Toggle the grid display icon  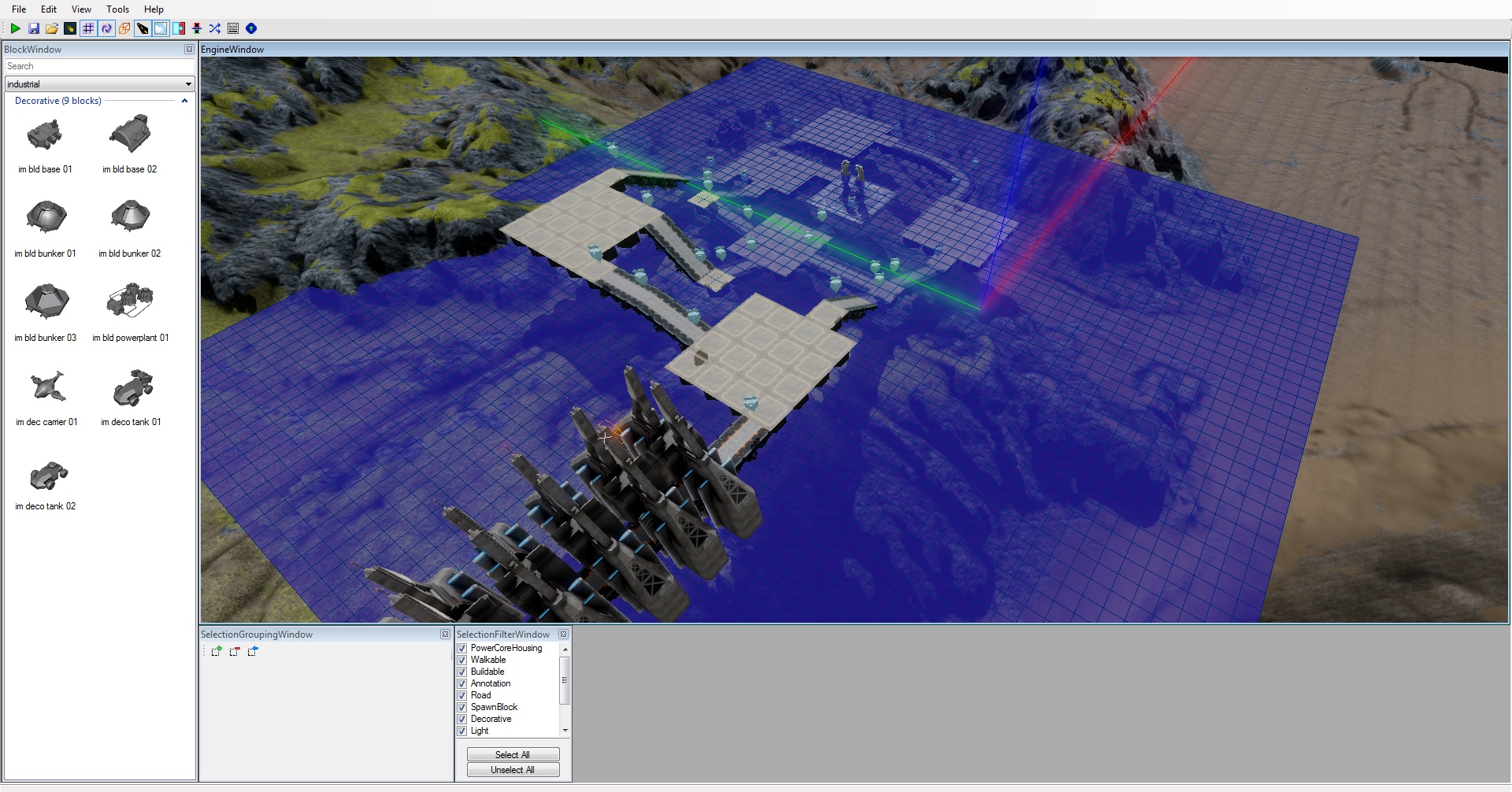[88, 28]
